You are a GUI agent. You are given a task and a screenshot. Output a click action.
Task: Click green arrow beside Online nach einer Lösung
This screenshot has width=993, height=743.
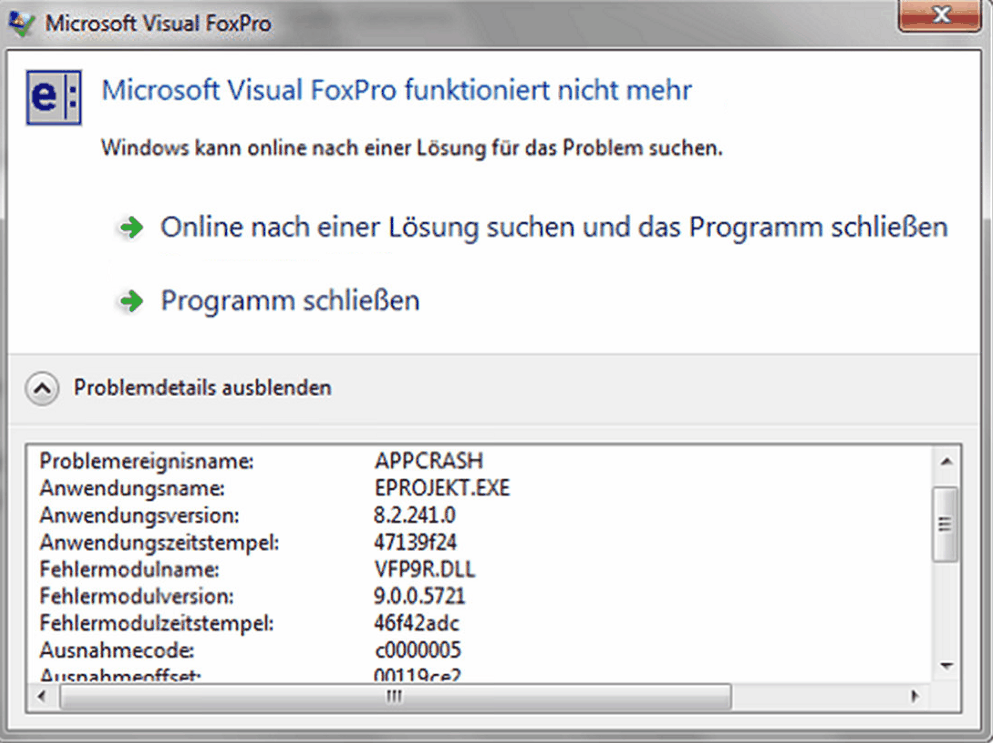click(132, 227)
